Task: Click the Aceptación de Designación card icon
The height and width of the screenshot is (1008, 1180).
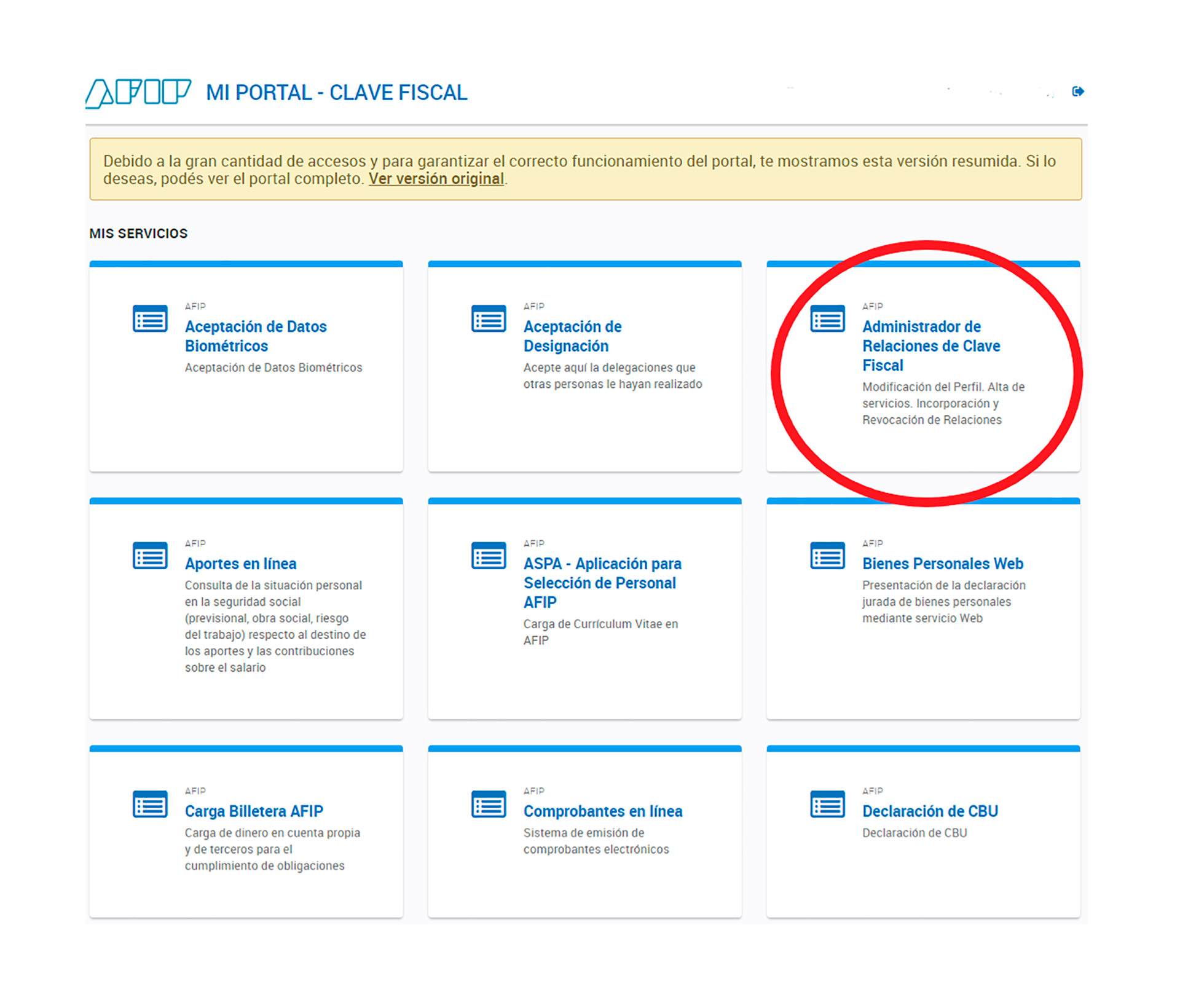Action: (489, 318)
